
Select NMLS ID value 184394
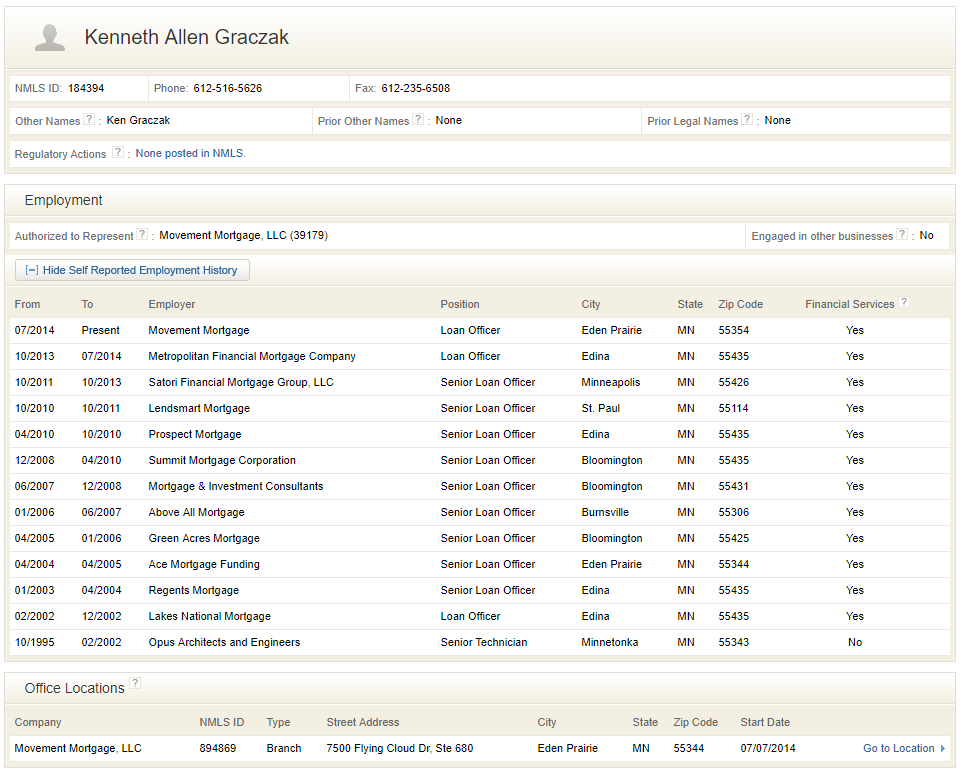coord(86,88)
